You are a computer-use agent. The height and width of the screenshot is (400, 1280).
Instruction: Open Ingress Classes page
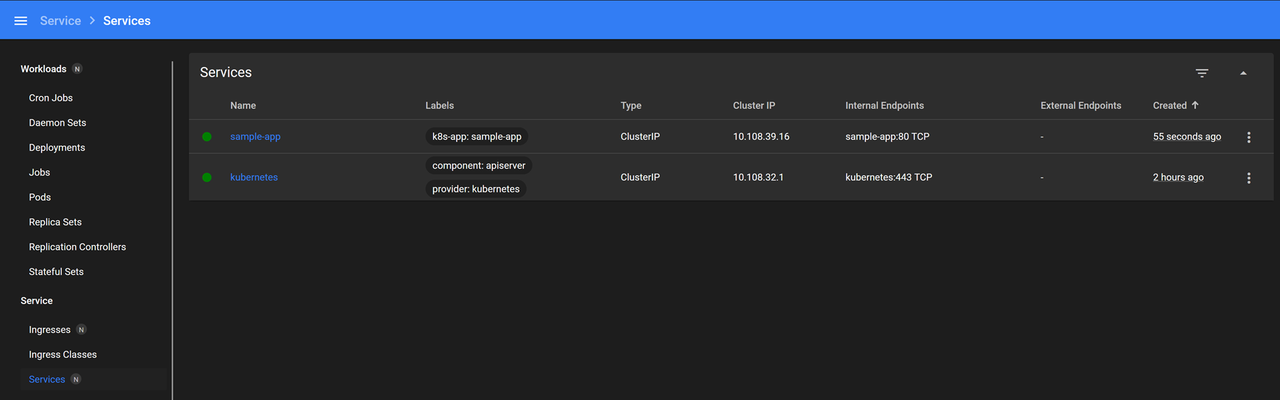pos(63,355)
